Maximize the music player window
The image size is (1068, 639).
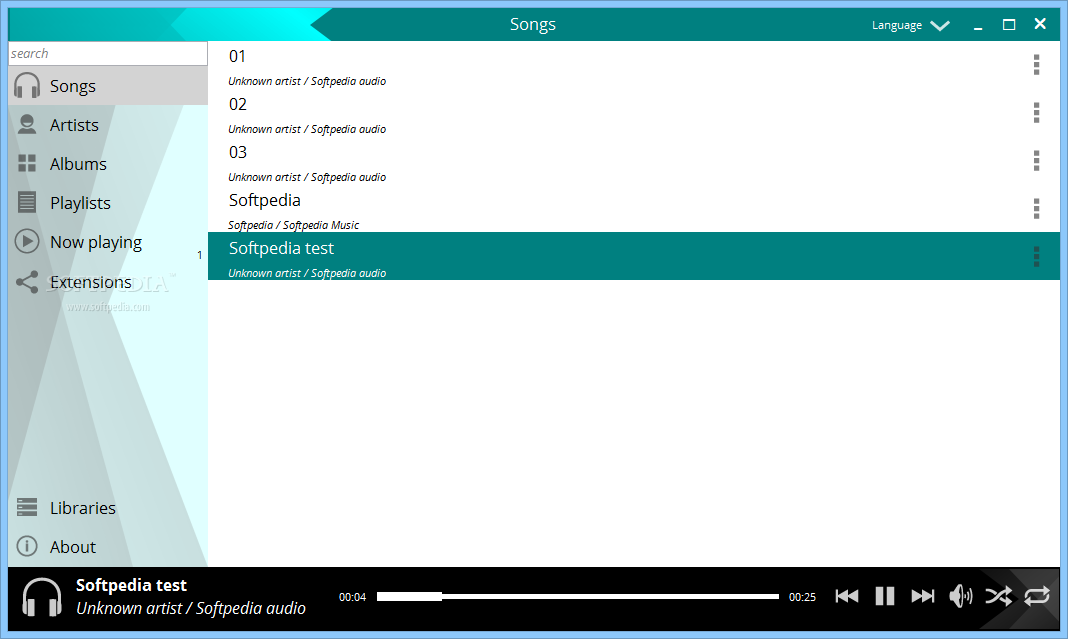[1009, 25]
